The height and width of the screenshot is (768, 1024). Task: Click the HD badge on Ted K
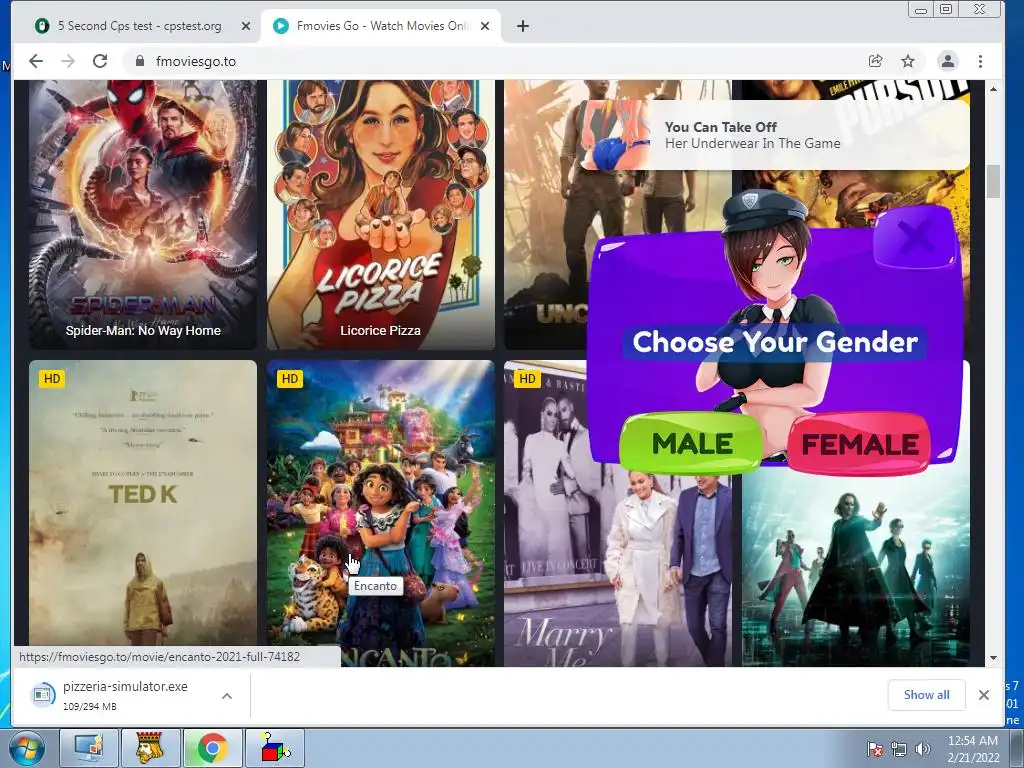coord(52,379)
